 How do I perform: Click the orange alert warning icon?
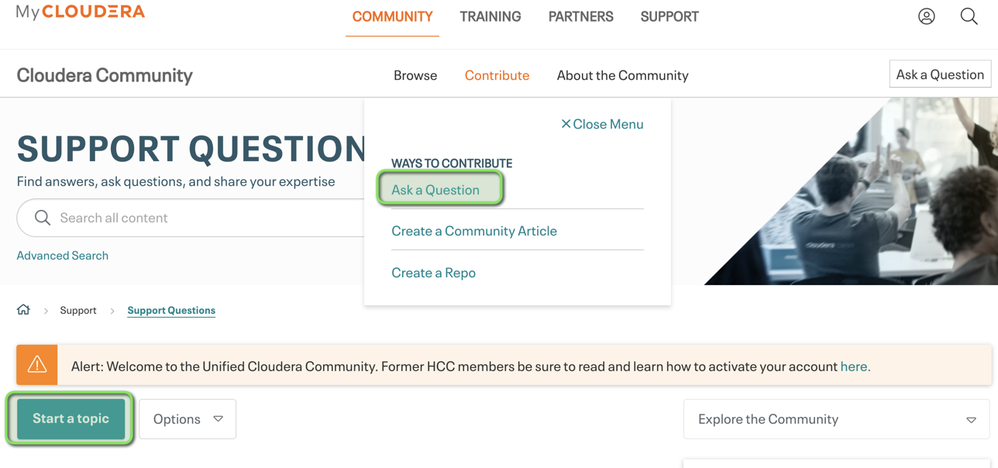[37, 366]
